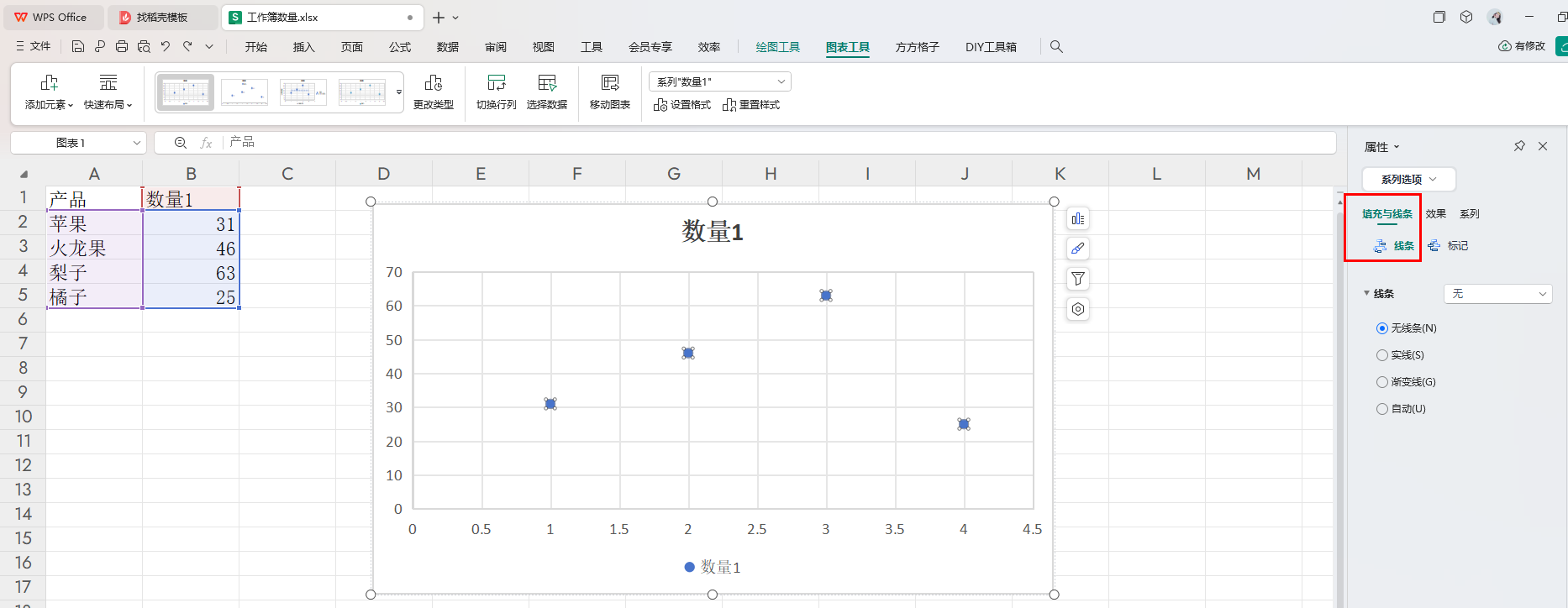Click the Print icon in quick toolbar
Screen dimensions: 1568x608
122,47
